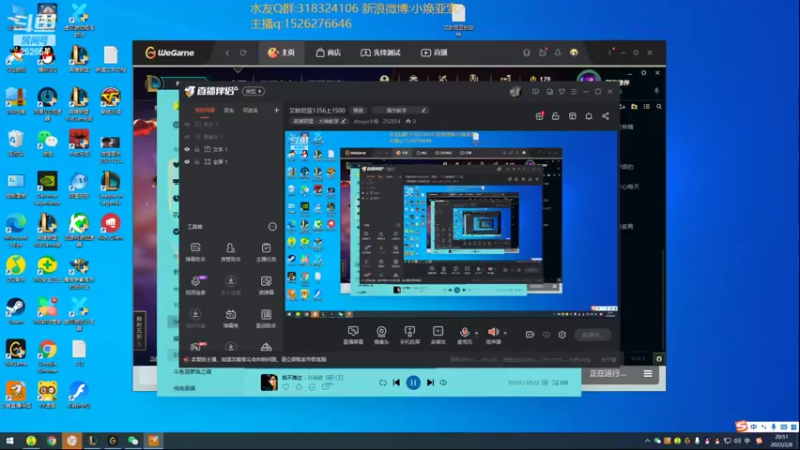
Task: Add a 直播屏幕 screen capture source
Action: click(x=353, y=335)
